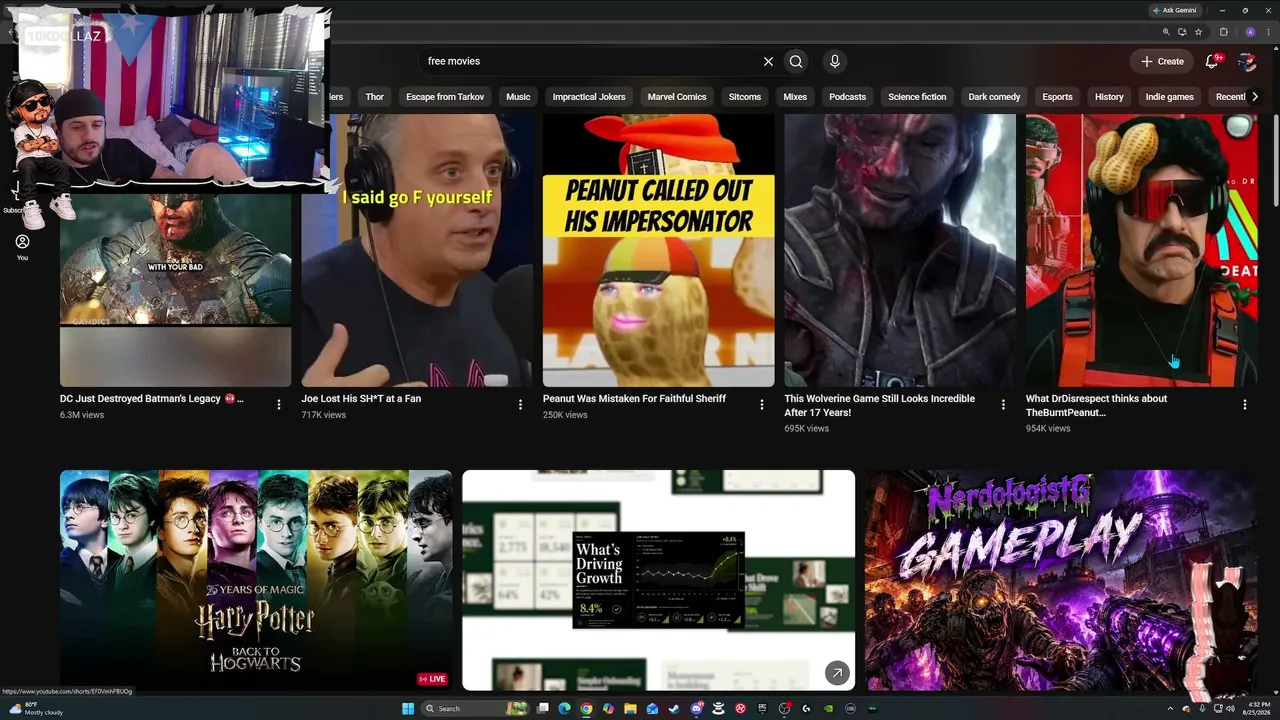The height and width of the screenshot is (720, 1280).
Task: Open options for the Wolverine game short
Action: click(x=1003, y=405)
